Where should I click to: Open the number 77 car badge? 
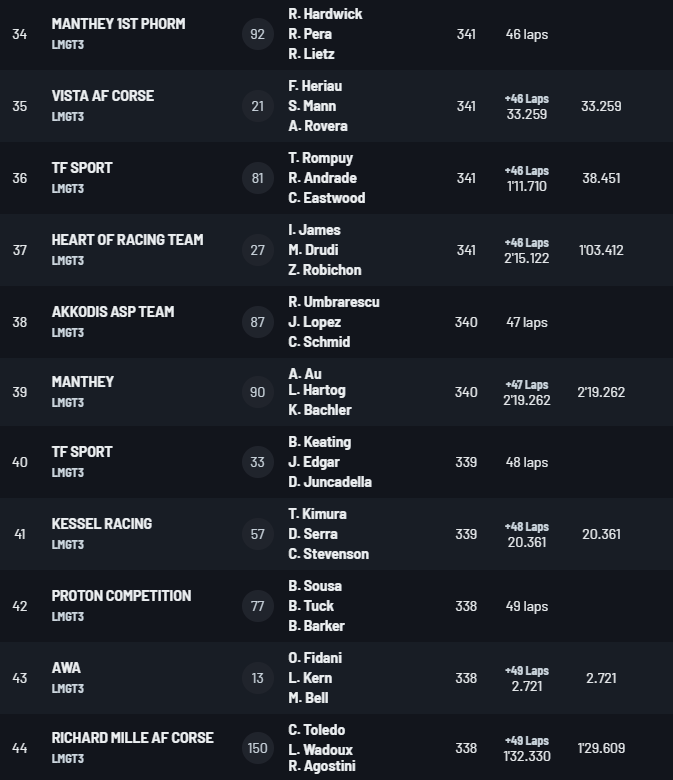pos(258,606)
